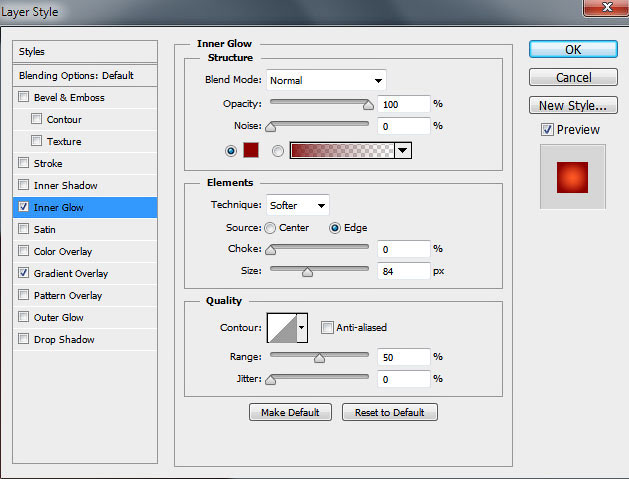Turn on the Outer Glow checkbox
The height and width of the screenshot is (479, 629).
pos(24,317)
